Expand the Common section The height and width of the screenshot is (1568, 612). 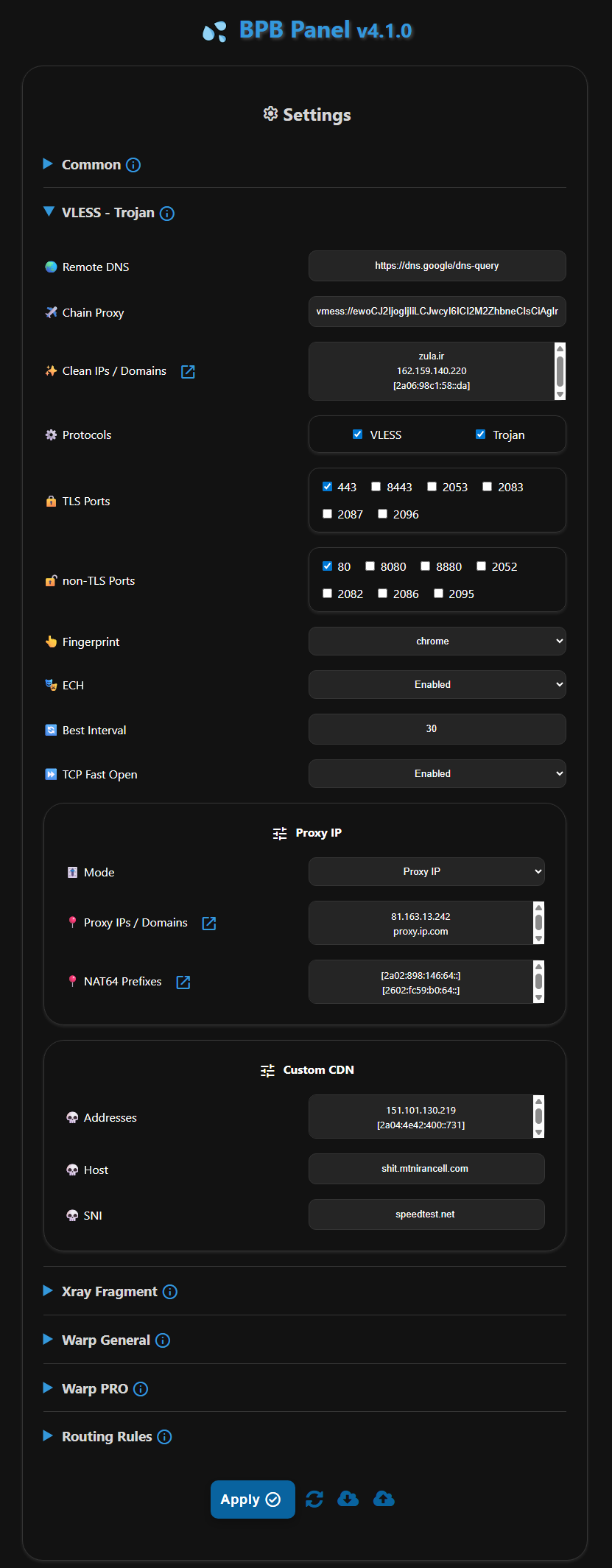tap(48, 164)
